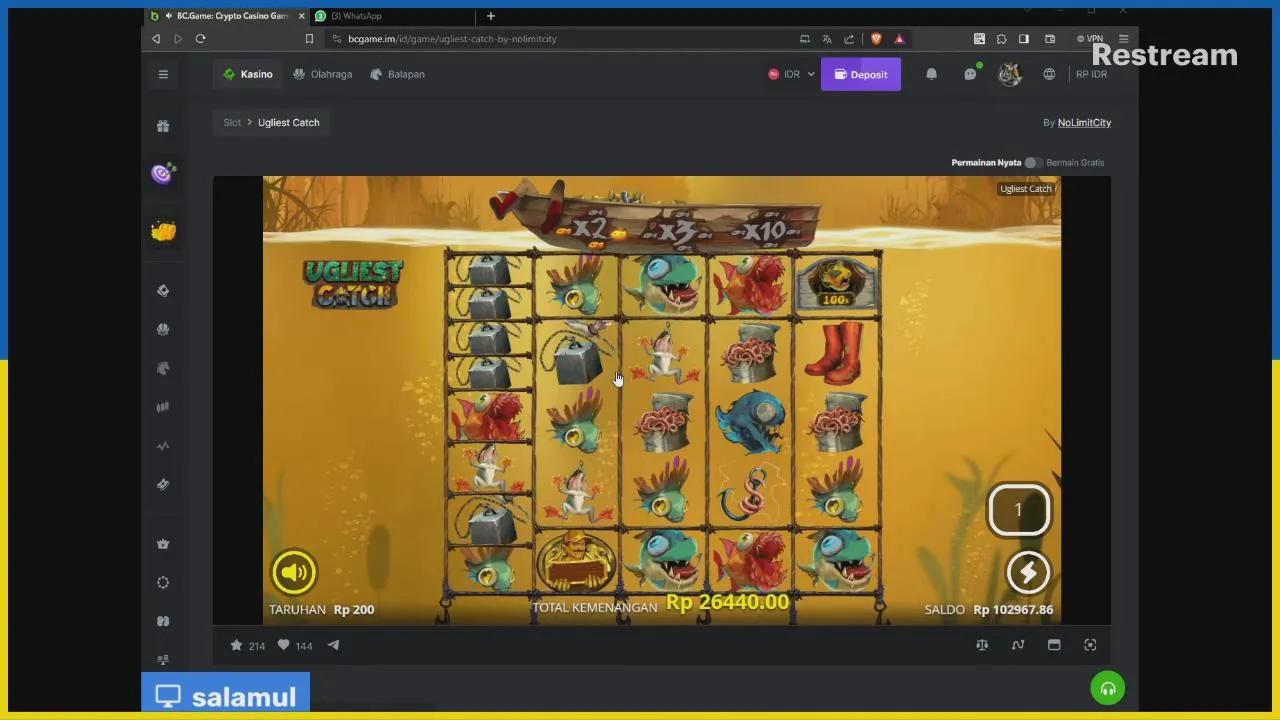Open Brave shields lion icon
The image size is (1280, 720).
click(x=876, y=39)
